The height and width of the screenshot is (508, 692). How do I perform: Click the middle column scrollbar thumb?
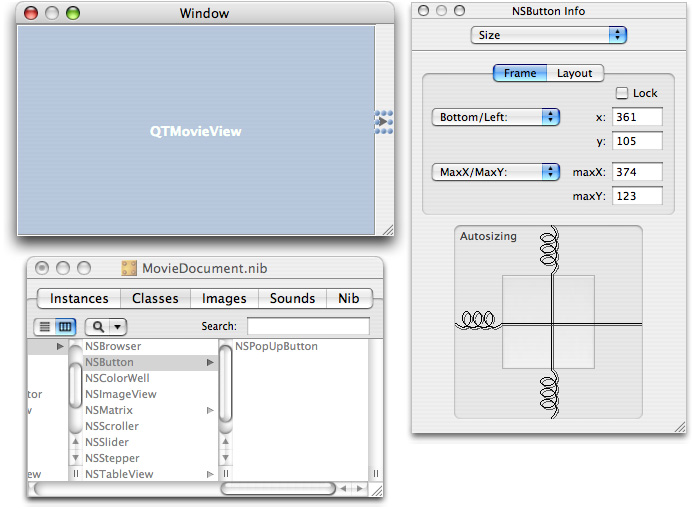(226, 383)
